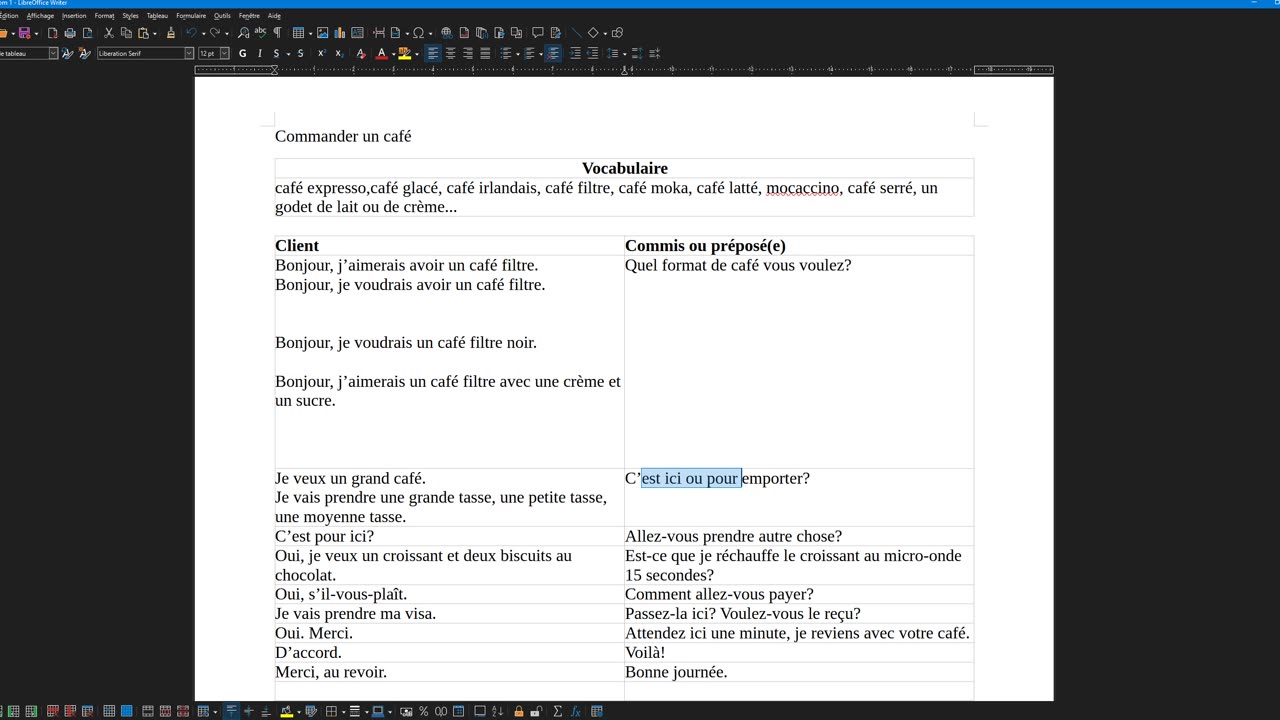Undo the last action

(x=191, y=33)
